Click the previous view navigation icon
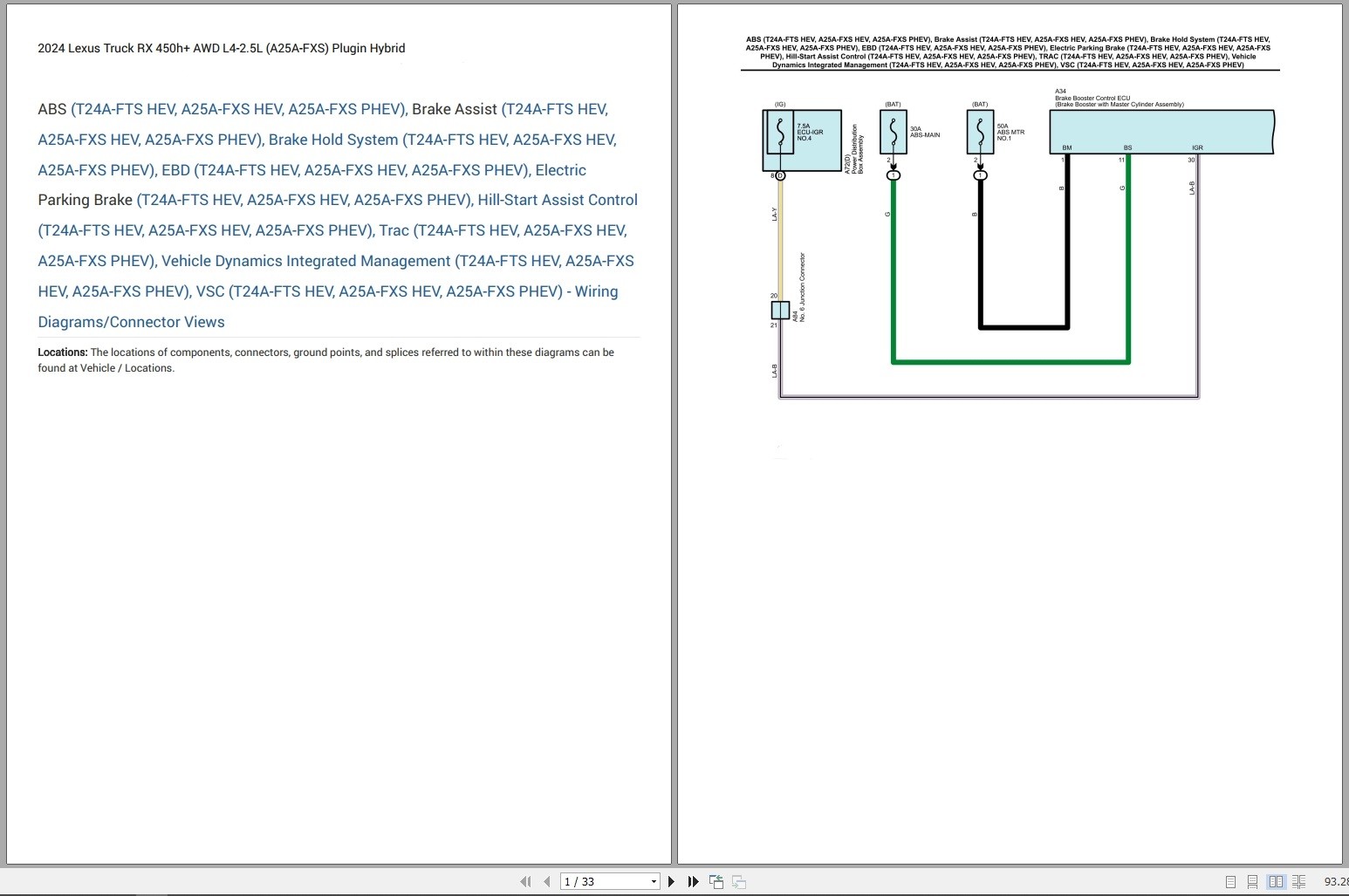The width and height of the screenshot is (1349, 896). coord(716,882)
